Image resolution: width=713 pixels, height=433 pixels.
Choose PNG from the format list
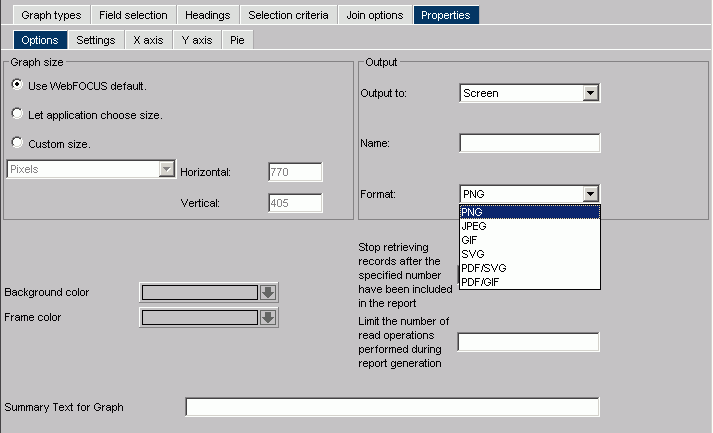530,212
